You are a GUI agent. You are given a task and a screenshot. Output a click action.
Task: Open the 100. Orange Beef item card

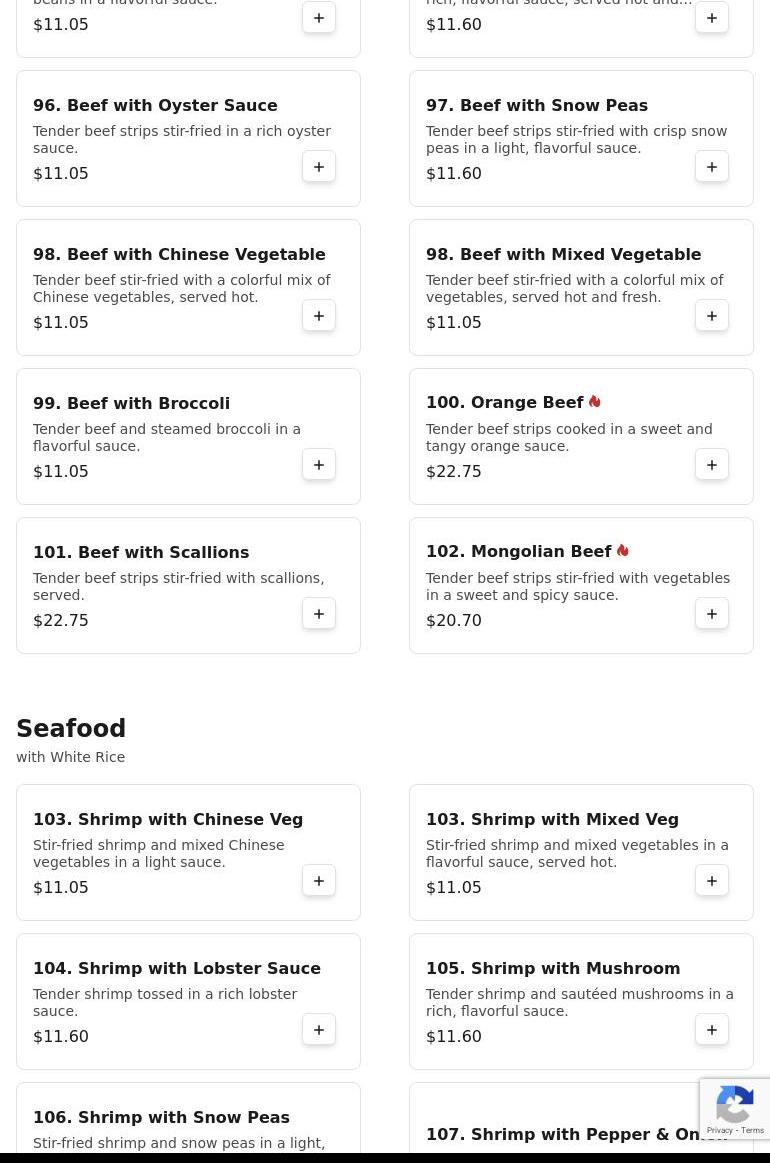(x=582, y=437)
